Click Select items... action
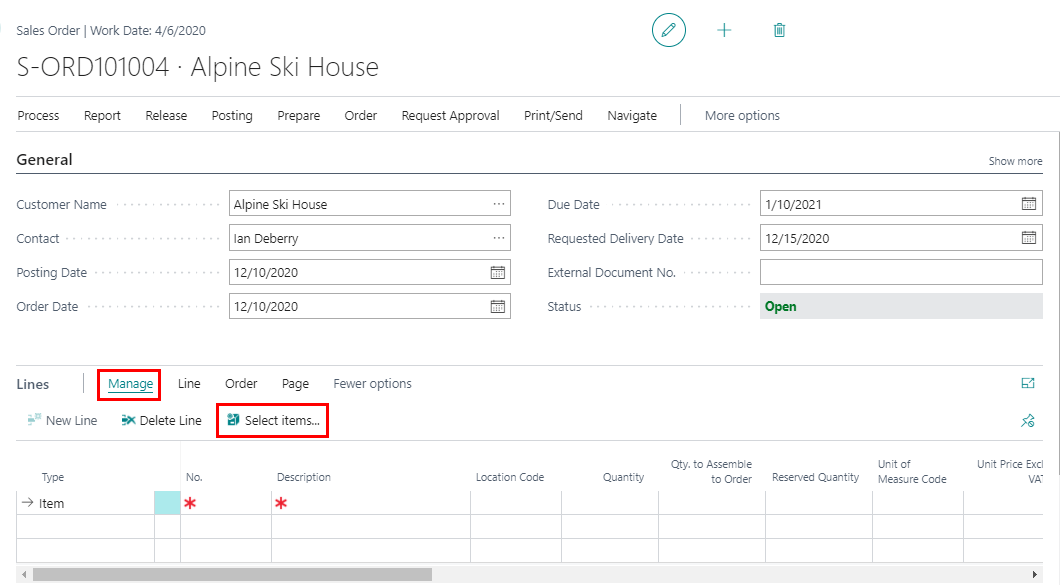This screenshot has width=1060, height=585. coord(273,421)
